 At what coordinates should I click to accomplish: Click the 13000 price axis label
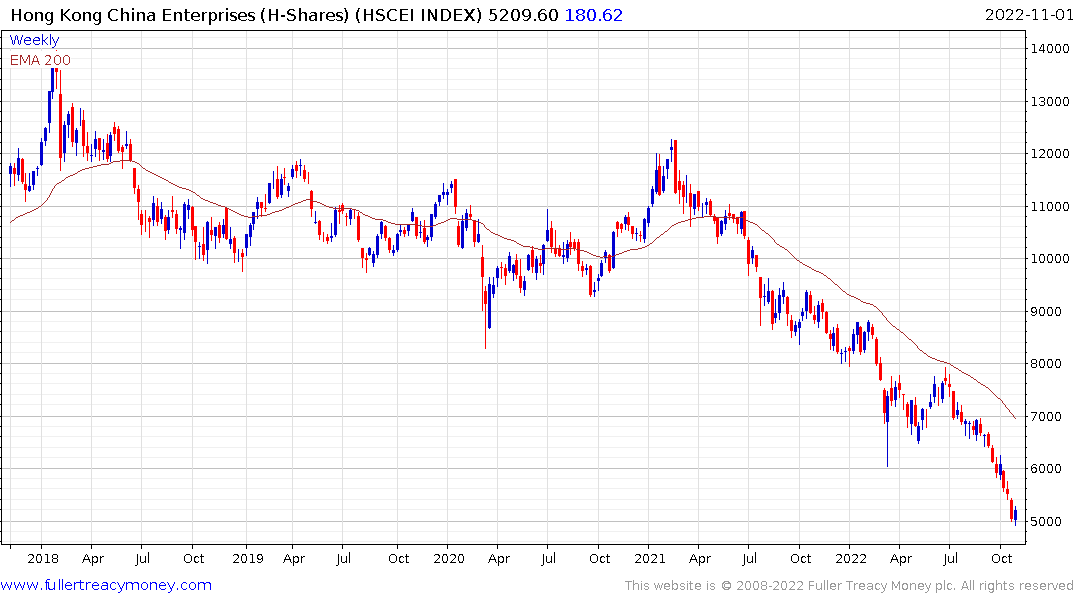pos(1050,101)
